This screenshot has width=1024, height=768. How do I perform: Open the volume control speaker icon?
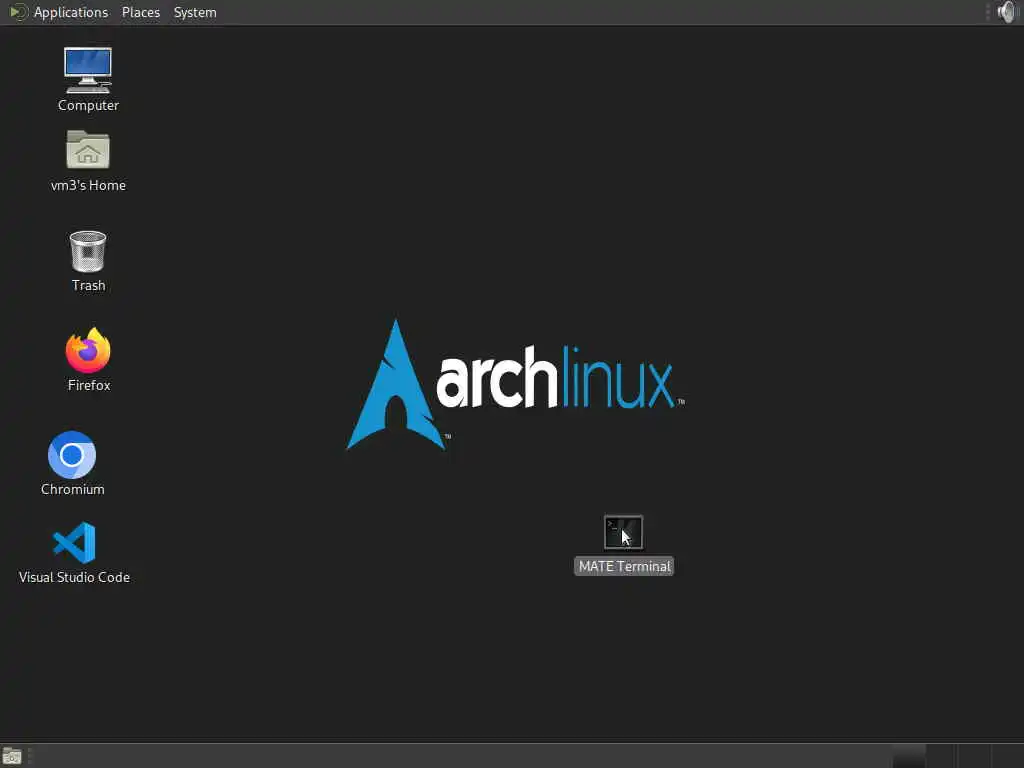(1008, 12)
